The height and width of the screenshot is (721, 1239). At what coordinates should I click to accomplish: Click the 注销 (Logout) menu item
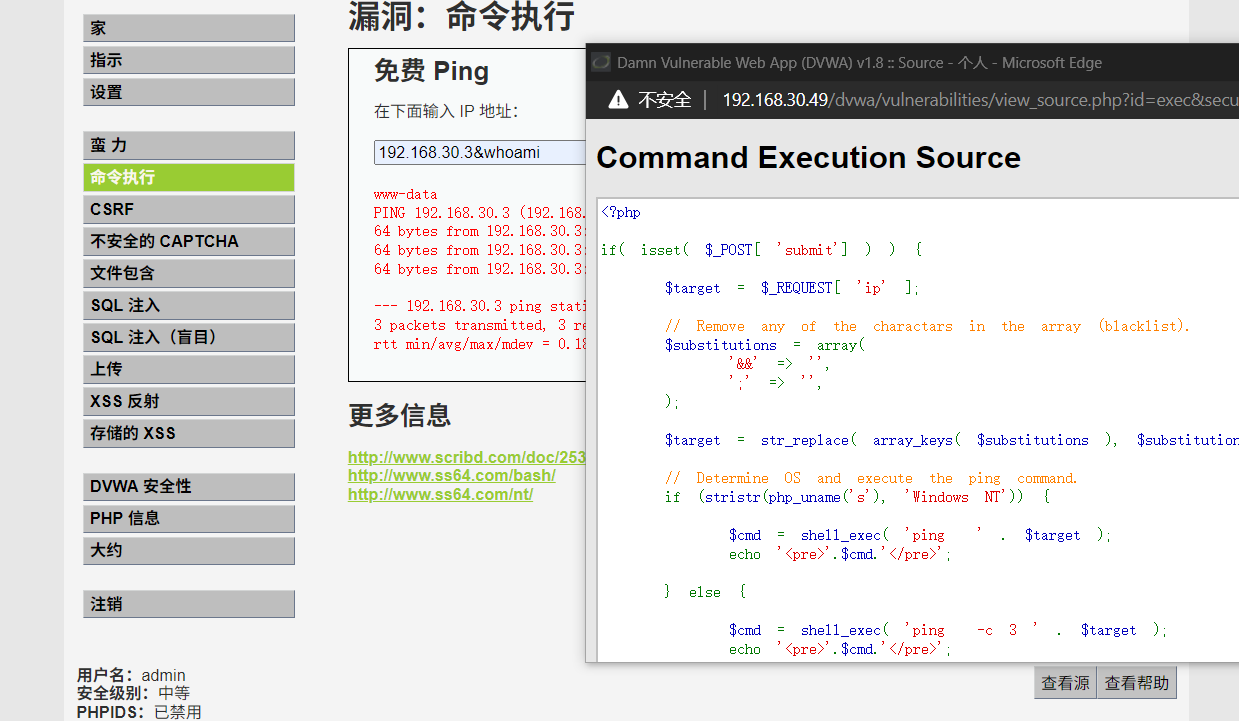[189, 605]
